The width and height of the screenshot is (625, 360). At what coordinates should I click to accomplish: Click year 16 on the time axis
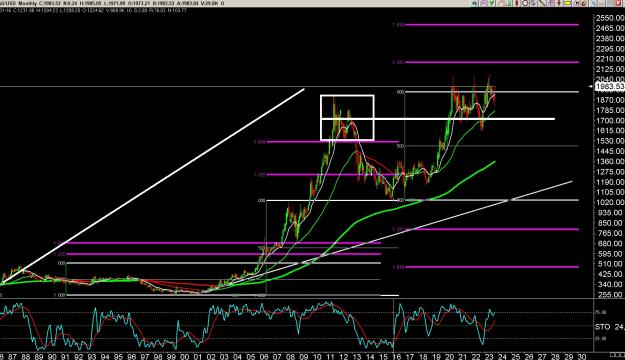pos(397,356)
